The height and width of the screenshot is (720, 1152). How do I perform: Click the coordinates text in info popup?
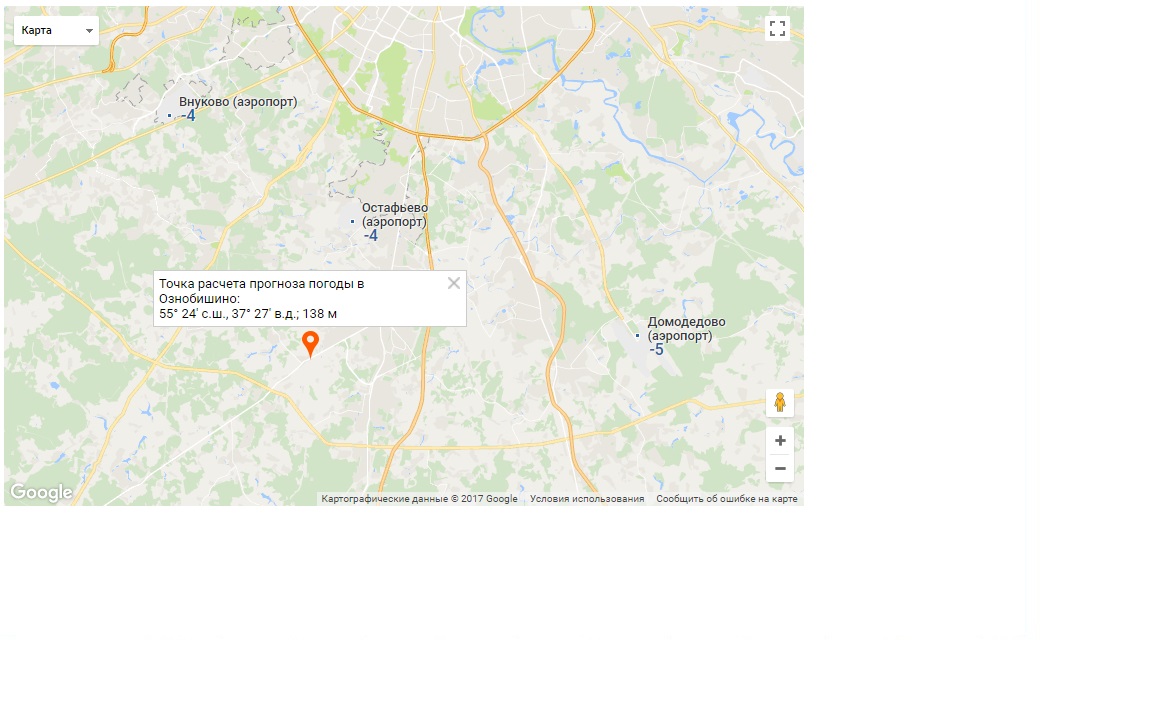click(248, 314)
